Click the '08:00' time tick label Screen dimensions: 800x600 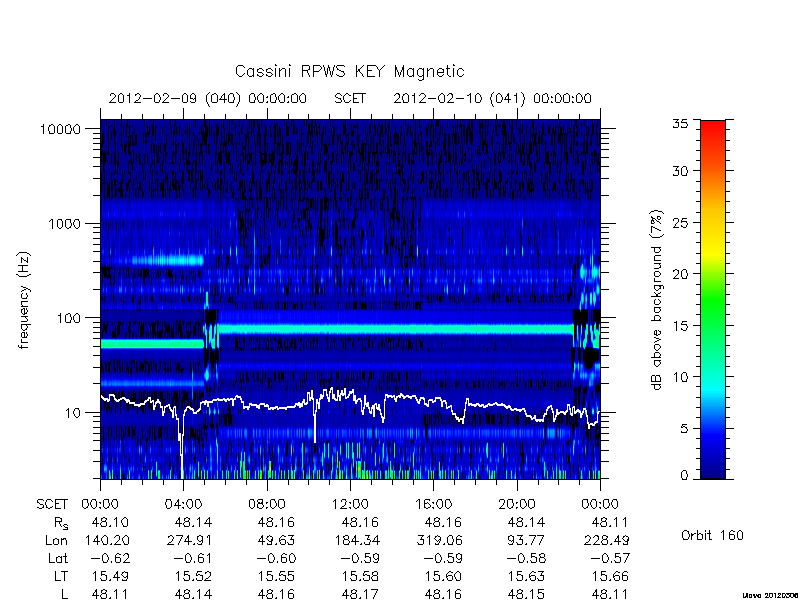tap(267, 505)
